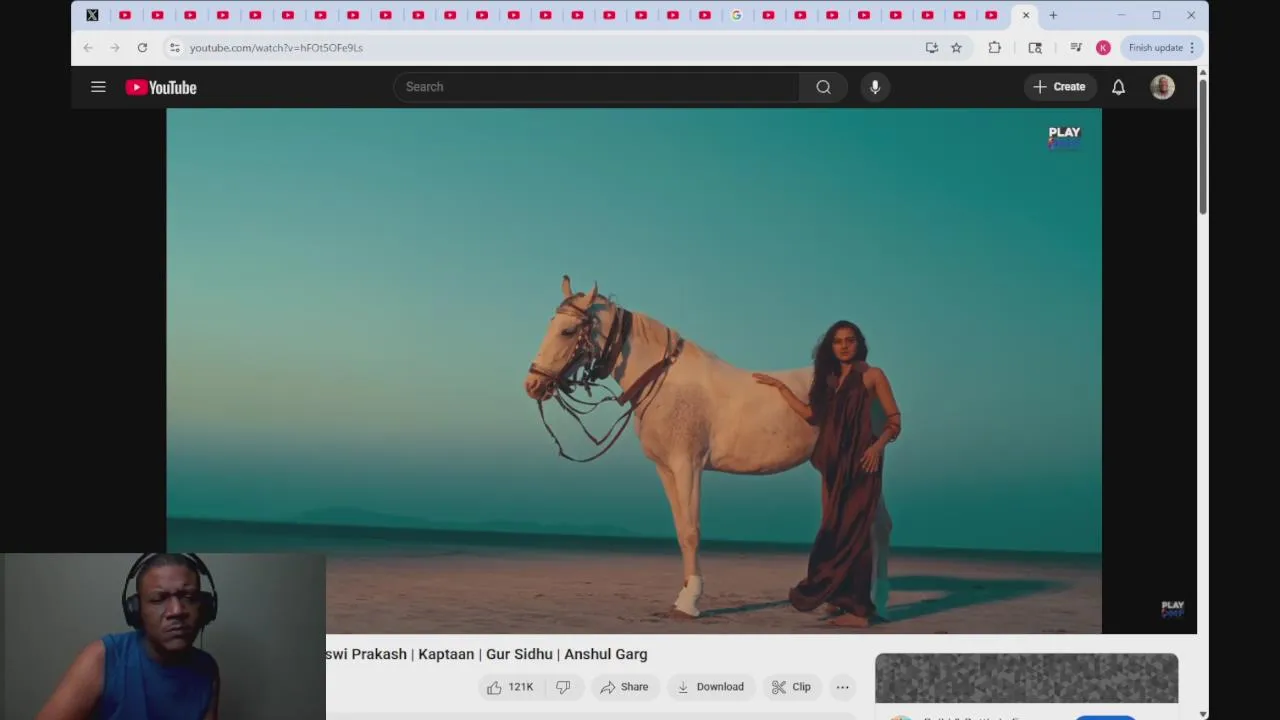Open the YouTube account avatar menu
Screen dimensions: 1280x720
(x=1162, y=87)
